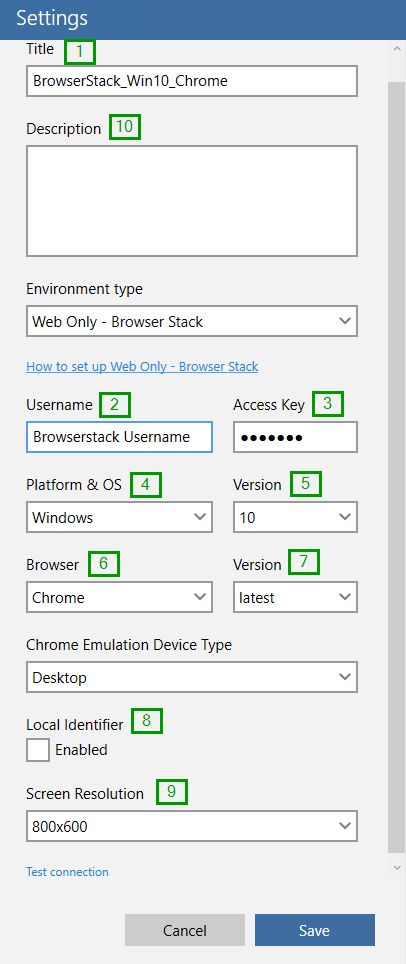Open the Environment type dropdown
This screenshot has height=964, width=406.
191,321
